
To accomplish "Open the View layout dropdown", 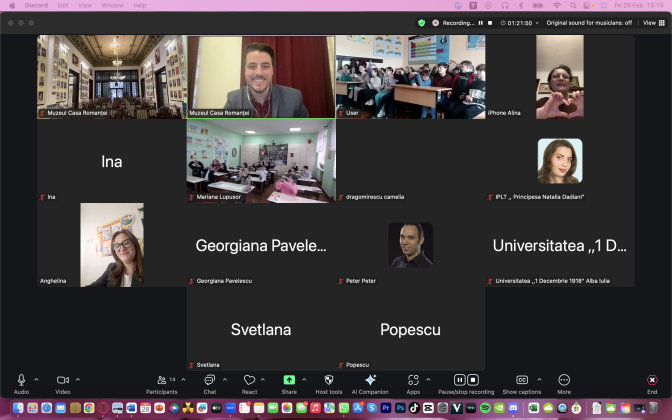I will tap(648, 22).
